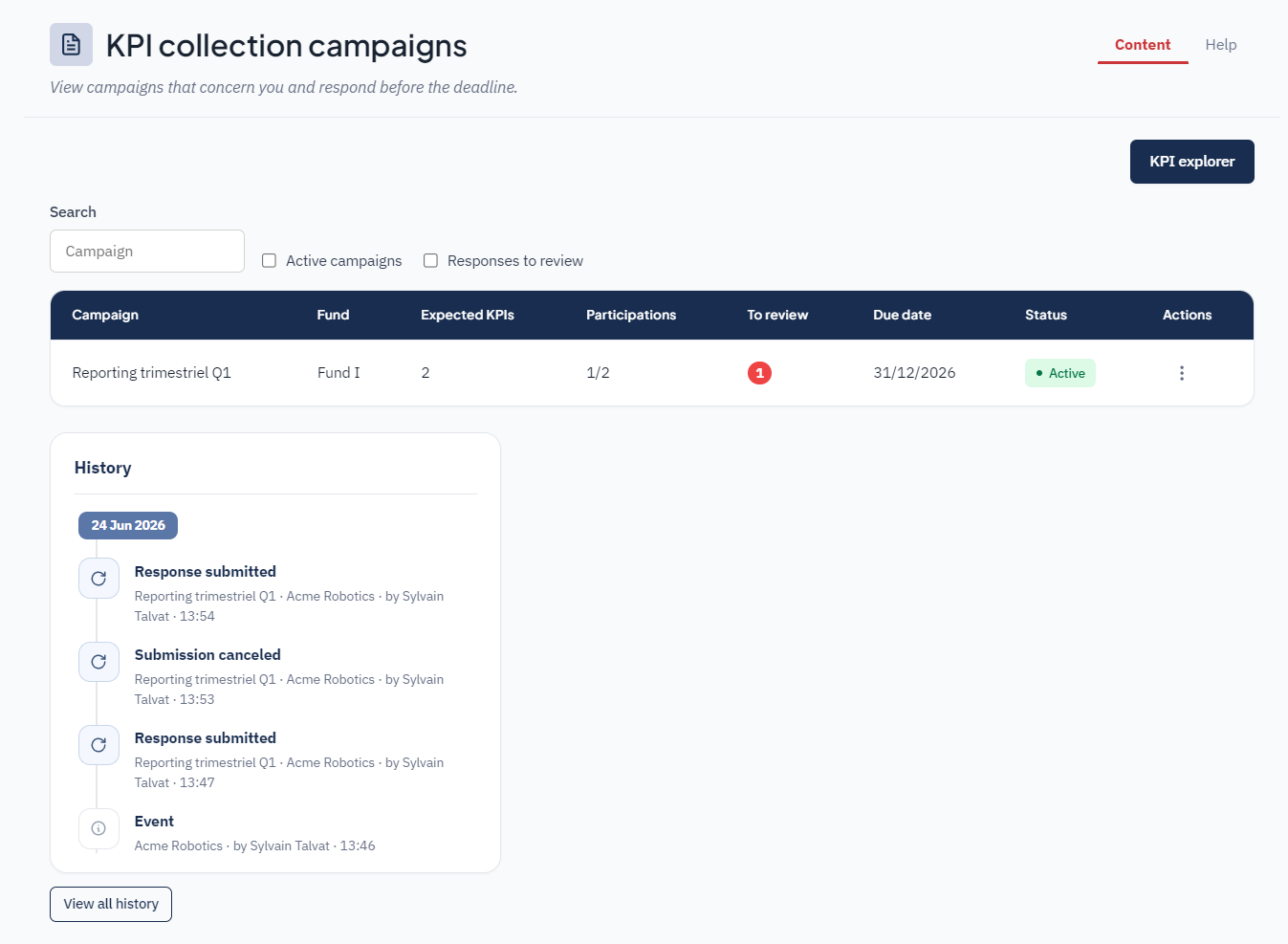
Task: Click the Participations column header
Action: [631, 315]
